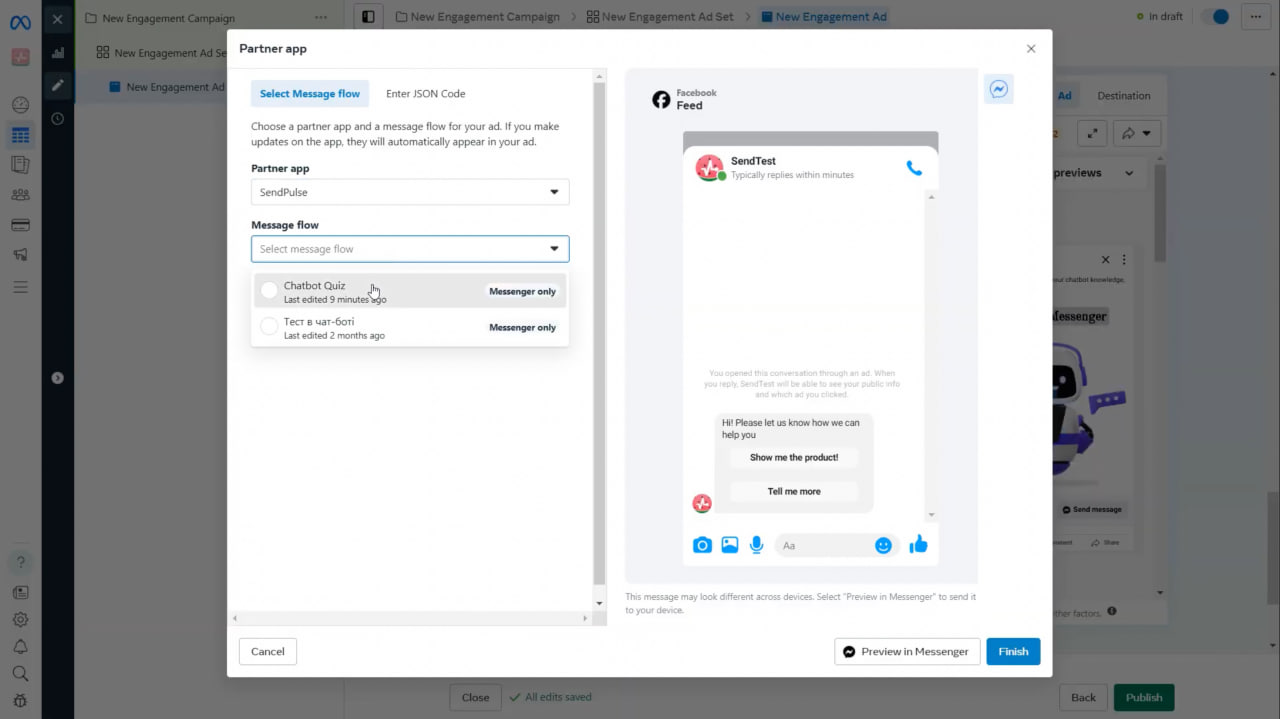1280x719 pixels.
Task: Select the Тест в чат-боті radio button
Action: pyautogui.click(x=269, y=326)
